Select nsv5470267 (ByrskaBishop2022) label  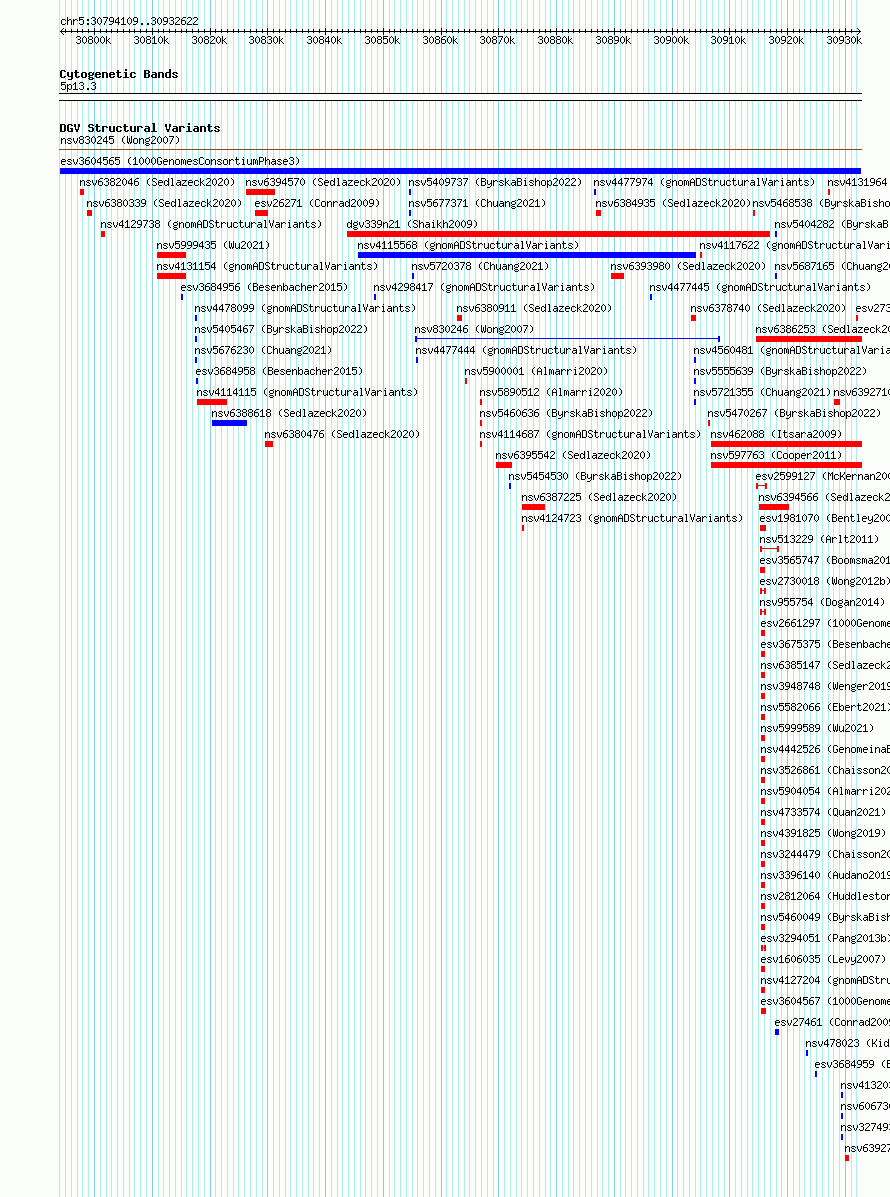click(x=794, y=413)
